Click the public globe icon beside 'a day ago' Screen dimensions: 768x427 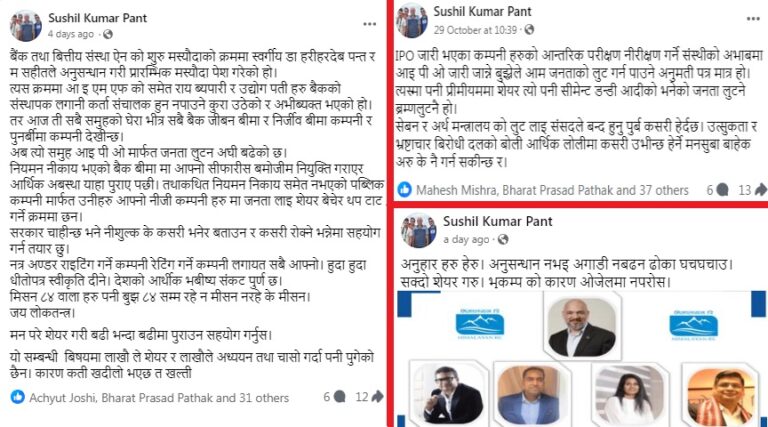pyautogui.click(x=503, y=239)
